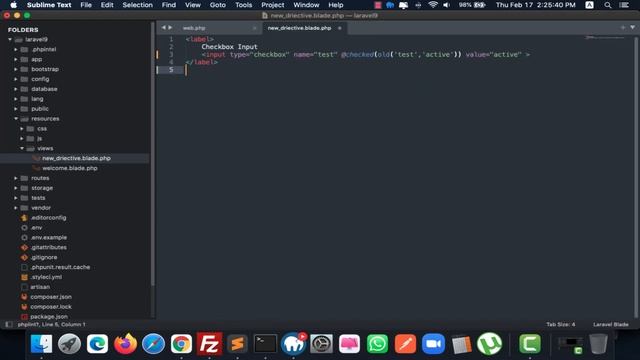Viewport: 640px width, 360px height.
Task: Open WhatsApp from the Dock
Action: (x=378, y=344)
